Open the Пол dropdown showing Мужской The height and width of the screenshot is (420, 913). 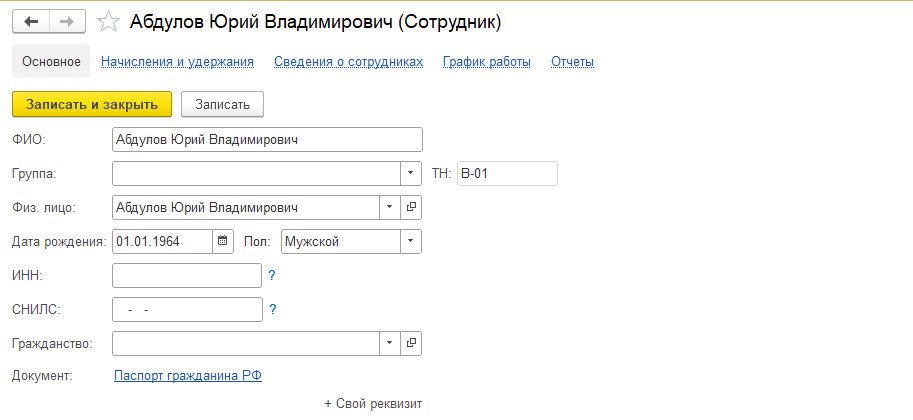411,241
